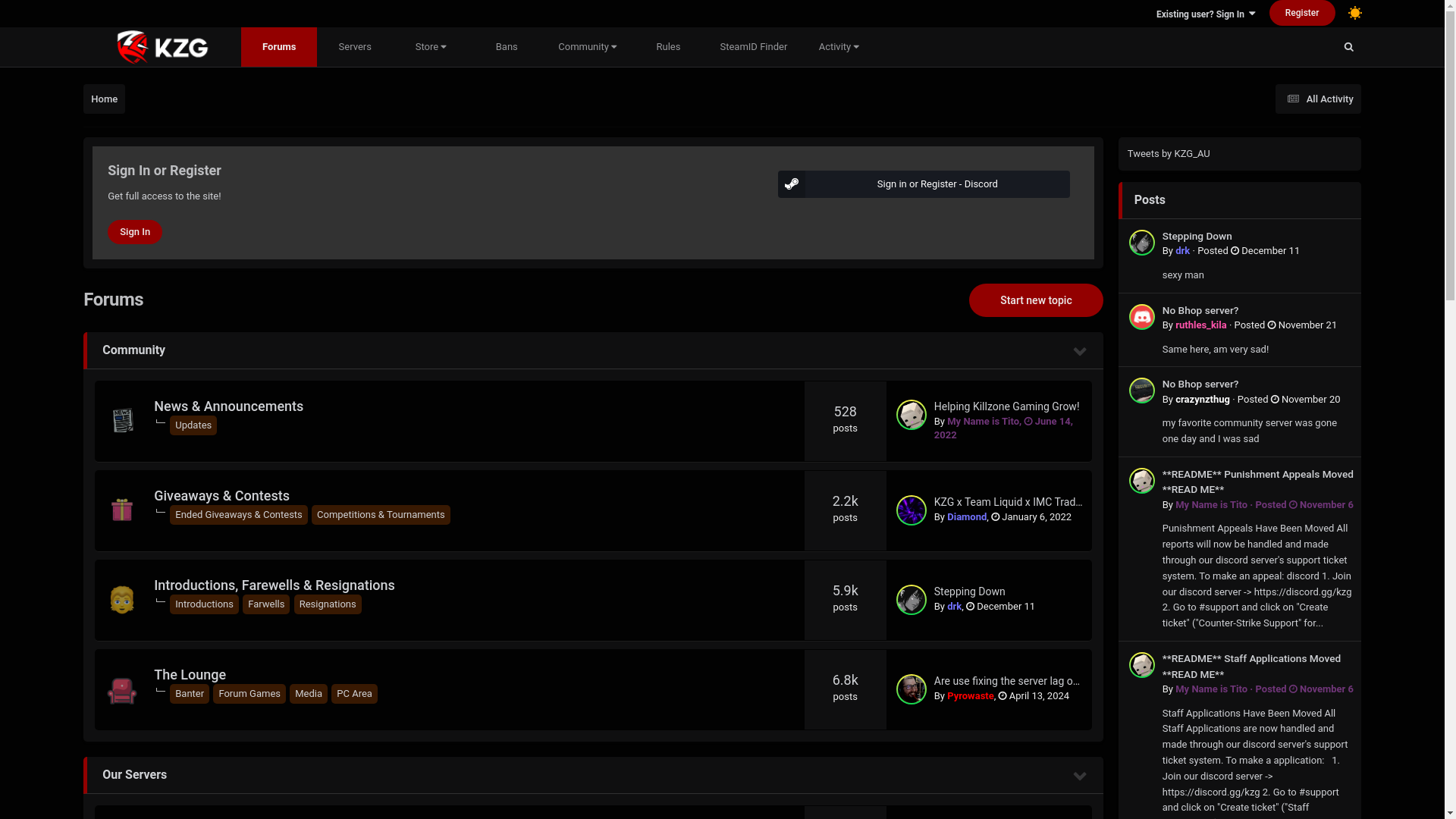The height and width of the screenshot is (819, 1456).
Task: Click Start new topic button
Action: point(1036,300)
